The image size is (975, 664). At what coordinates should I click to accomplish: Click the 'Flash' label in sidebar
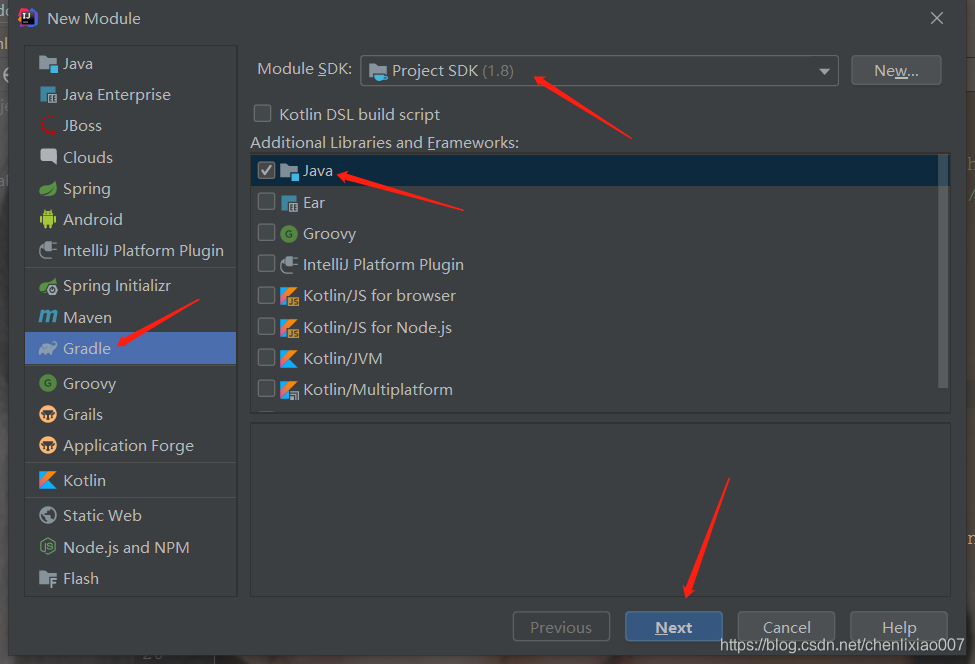[x=81, y=578]
